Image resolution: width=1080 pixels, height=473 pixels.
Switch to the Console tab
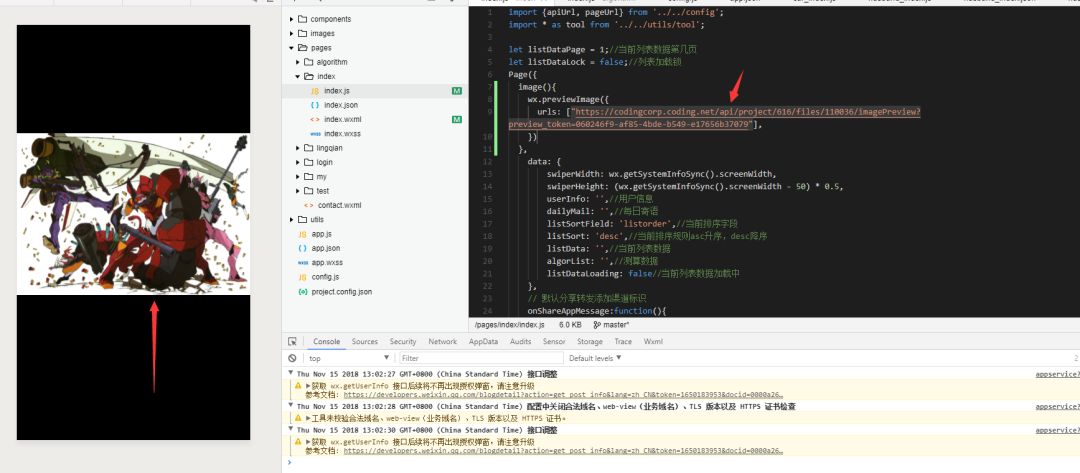pos(326,341)
